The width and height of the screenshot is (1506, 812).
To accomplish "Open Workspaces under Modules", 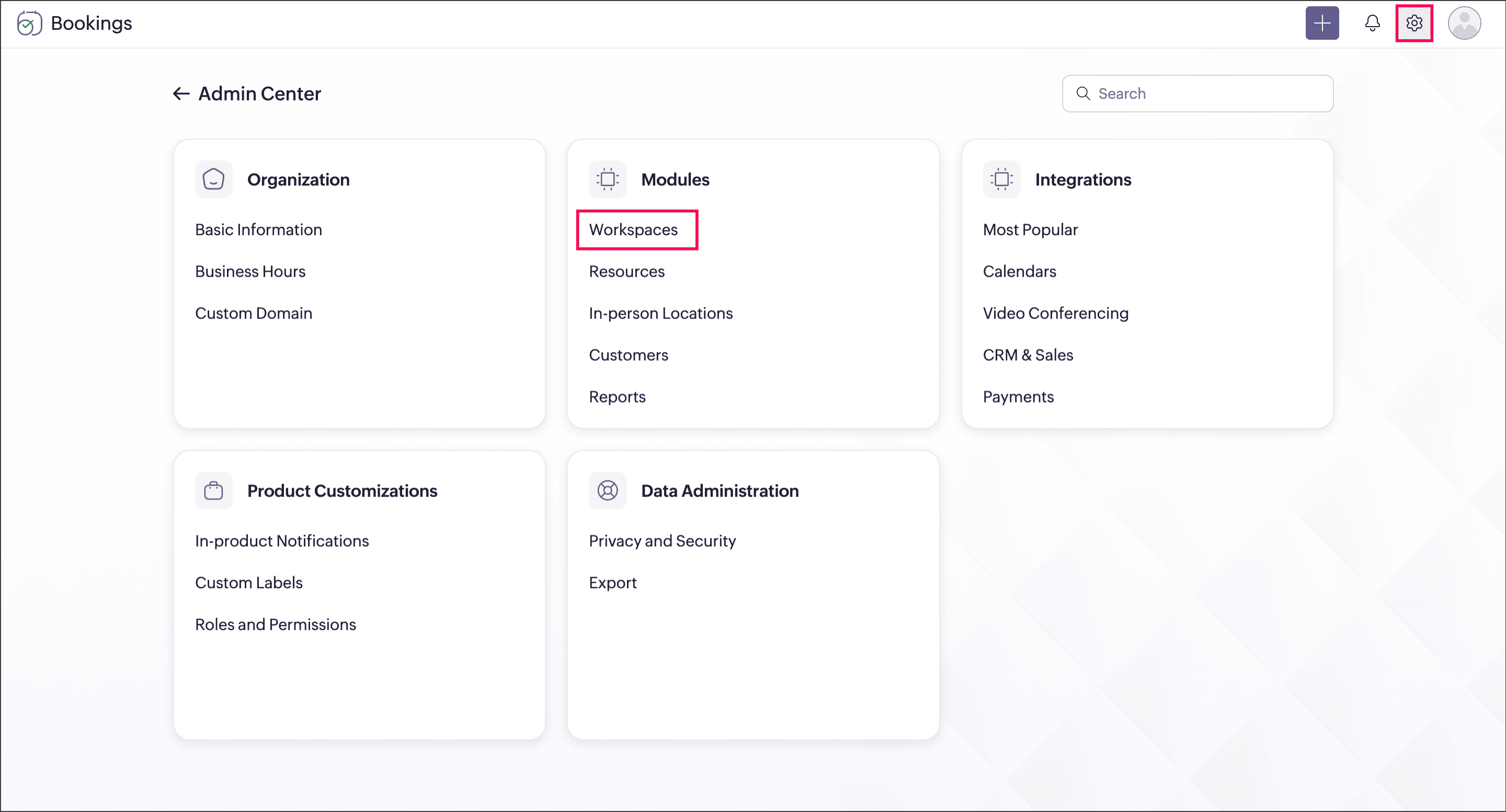I will (633, 230).
